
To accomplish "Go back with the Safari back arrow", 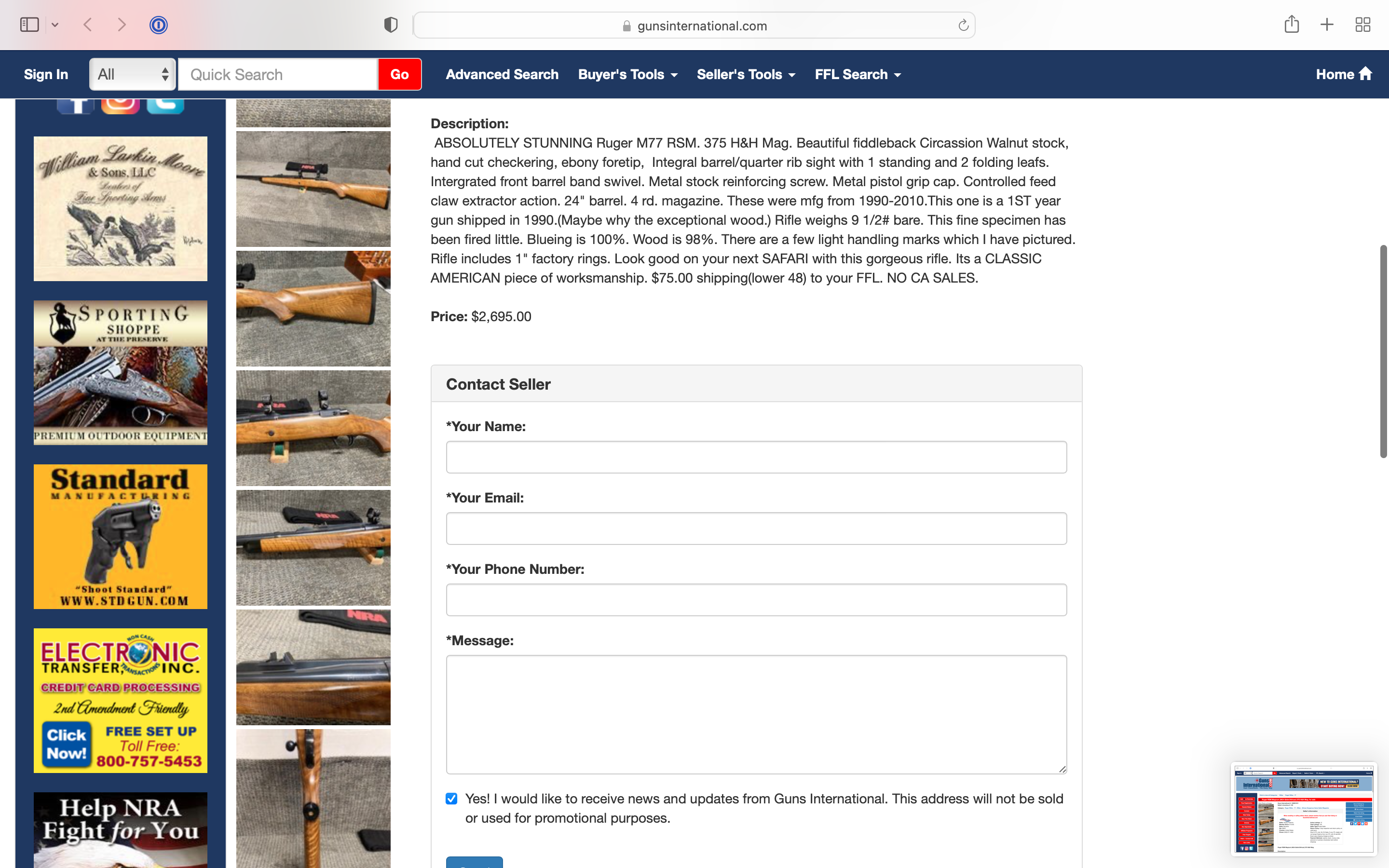I will coord(88,25).
